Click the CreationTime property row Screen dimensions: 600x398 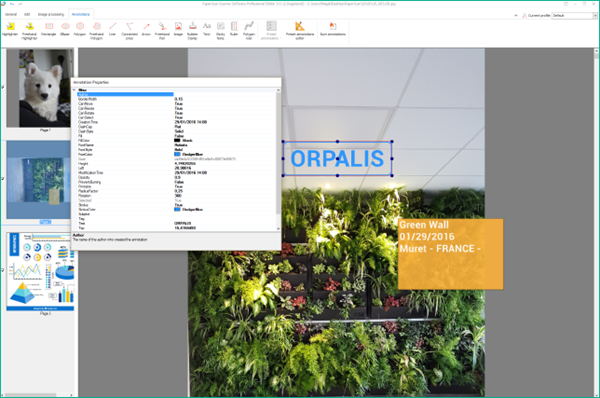[x=176, y=122]
